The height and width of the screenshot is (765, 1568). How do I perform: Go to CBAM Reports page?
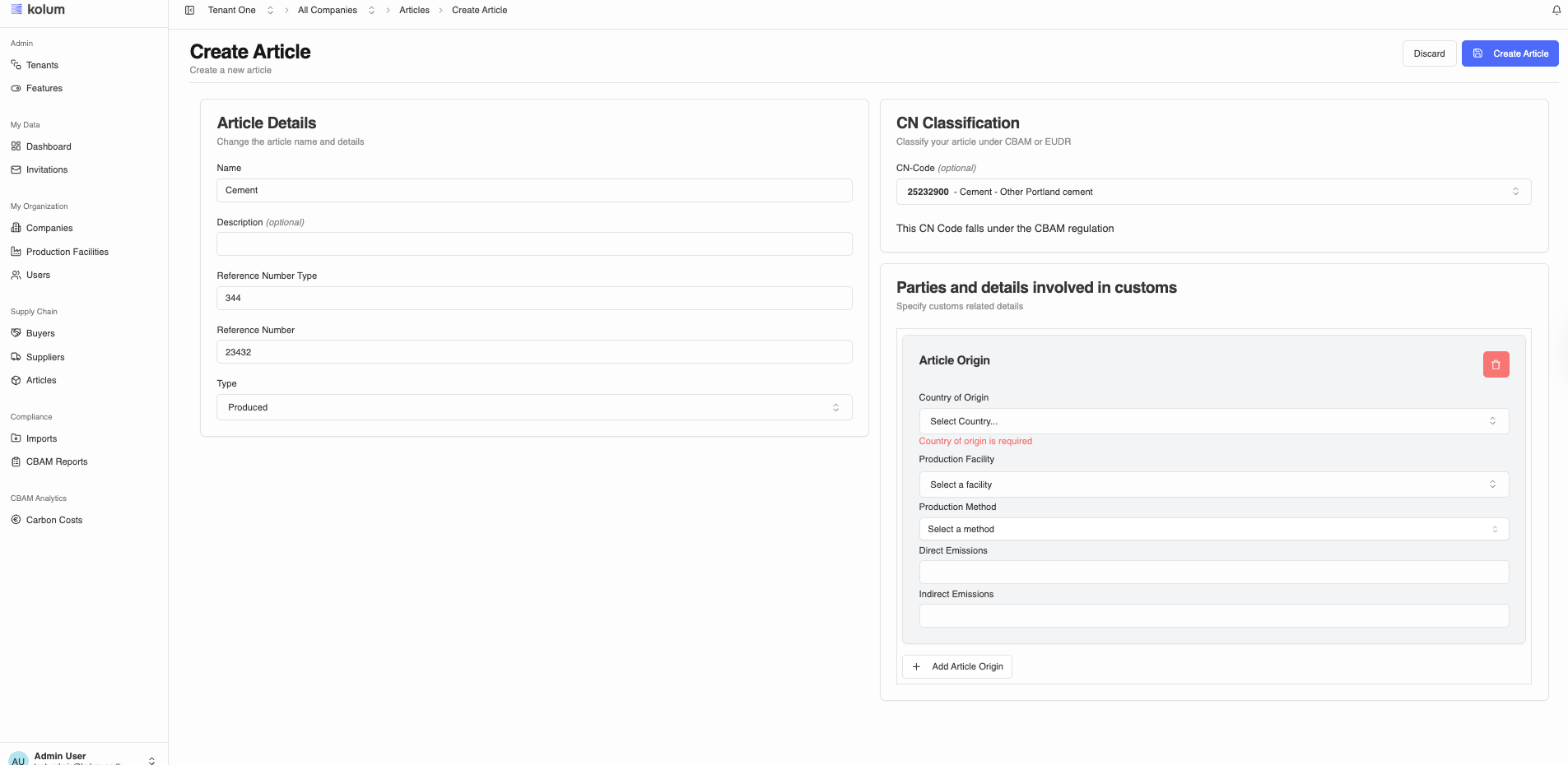(56, 461)
